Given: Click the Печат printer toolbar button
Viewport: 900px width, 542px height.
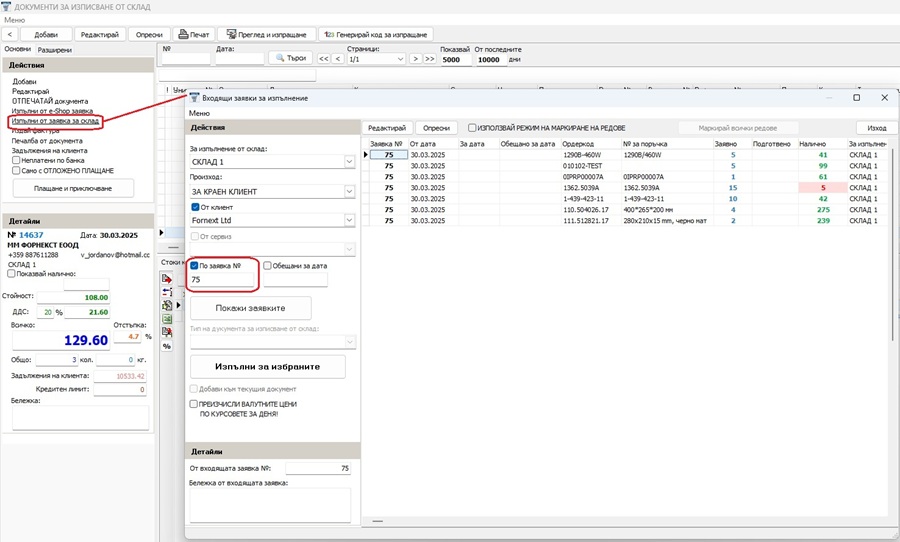Looking at the screenshot, I should click(193, 34).
